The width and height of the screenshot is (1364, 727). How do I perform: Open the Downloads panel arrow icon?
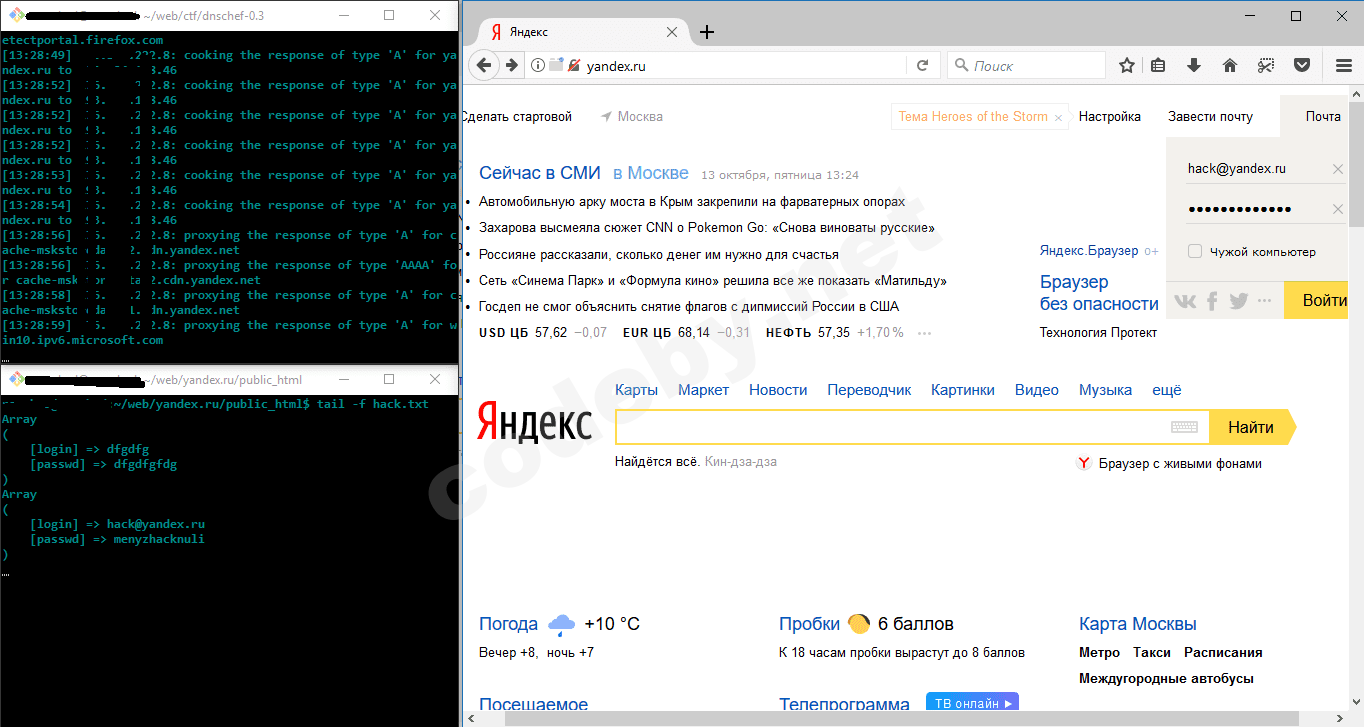click(x=1193, y=64)
